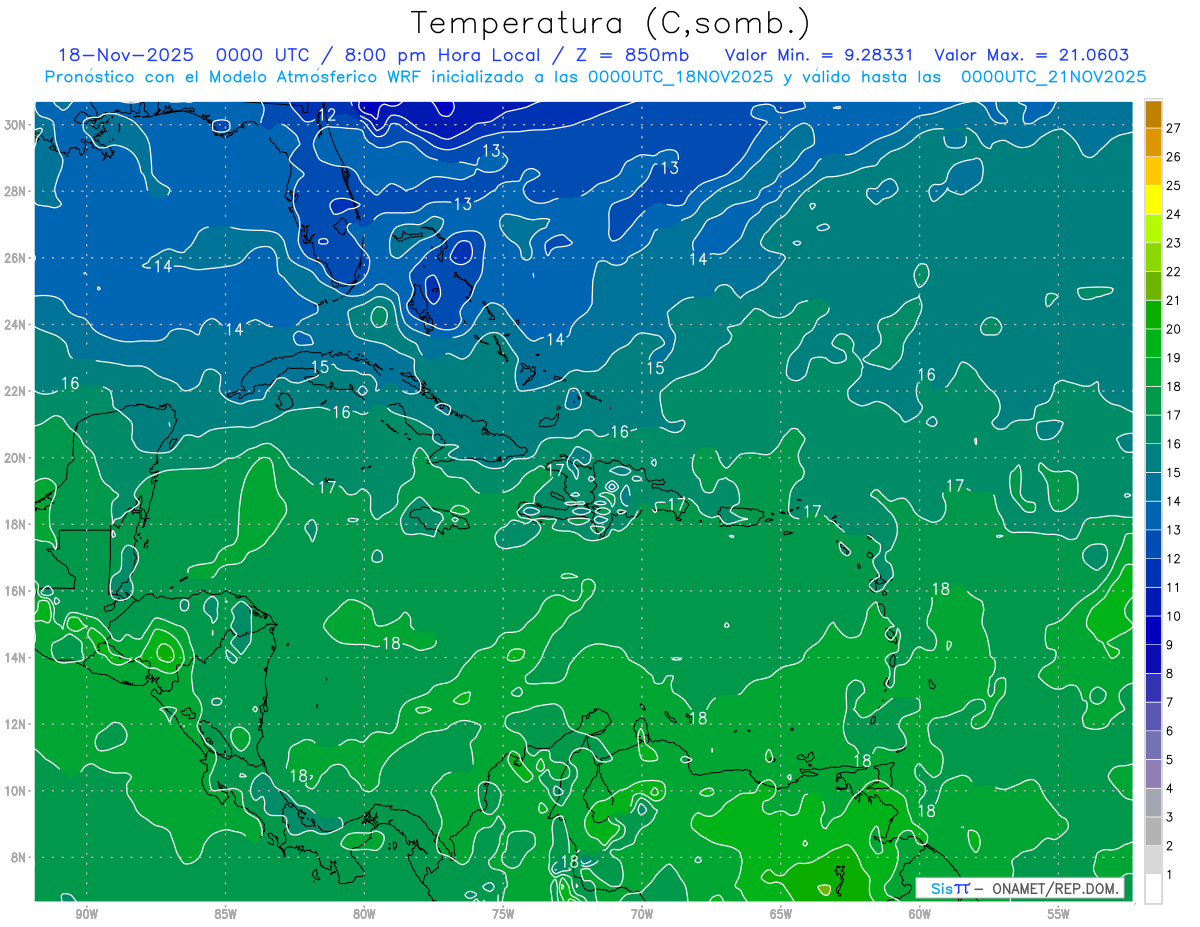Click the 26N latitude axis label

(14, 258)
